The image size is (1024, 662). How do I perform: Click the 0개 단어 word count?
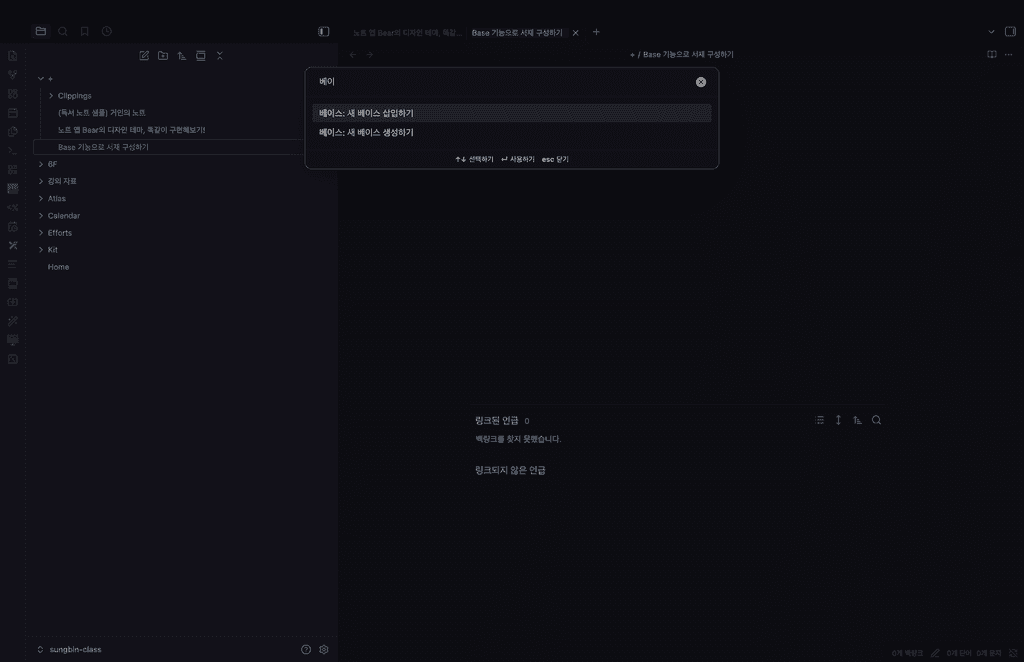(959, 654)
